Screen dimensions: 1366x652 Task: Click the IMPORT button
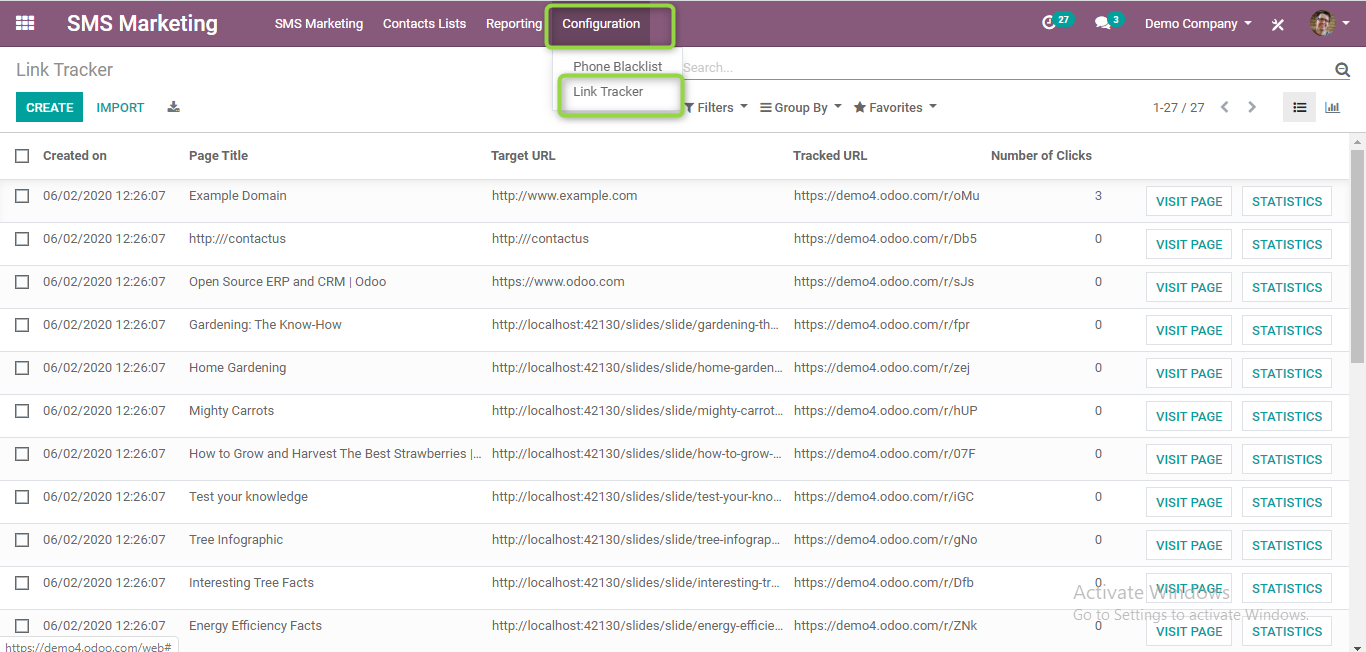[x=120, y=107]
